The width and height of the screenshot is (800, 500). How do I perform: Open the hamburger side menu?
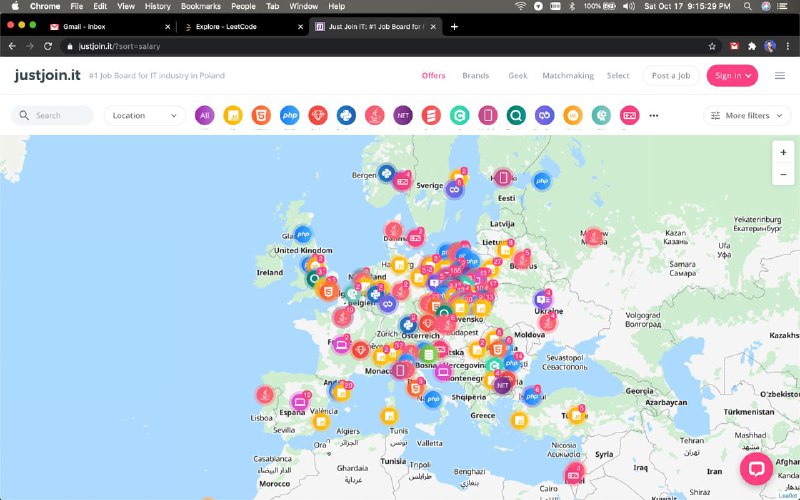point(780,76)
